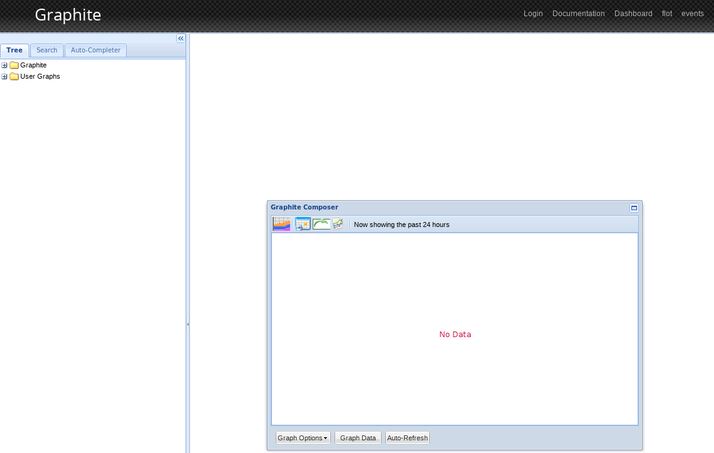Image resolution: width=714 pixels, height=453 pixels.
Task: Collapse the left panel with double-arrow icon
Action: pyautogui.click(x=181, y=38)
